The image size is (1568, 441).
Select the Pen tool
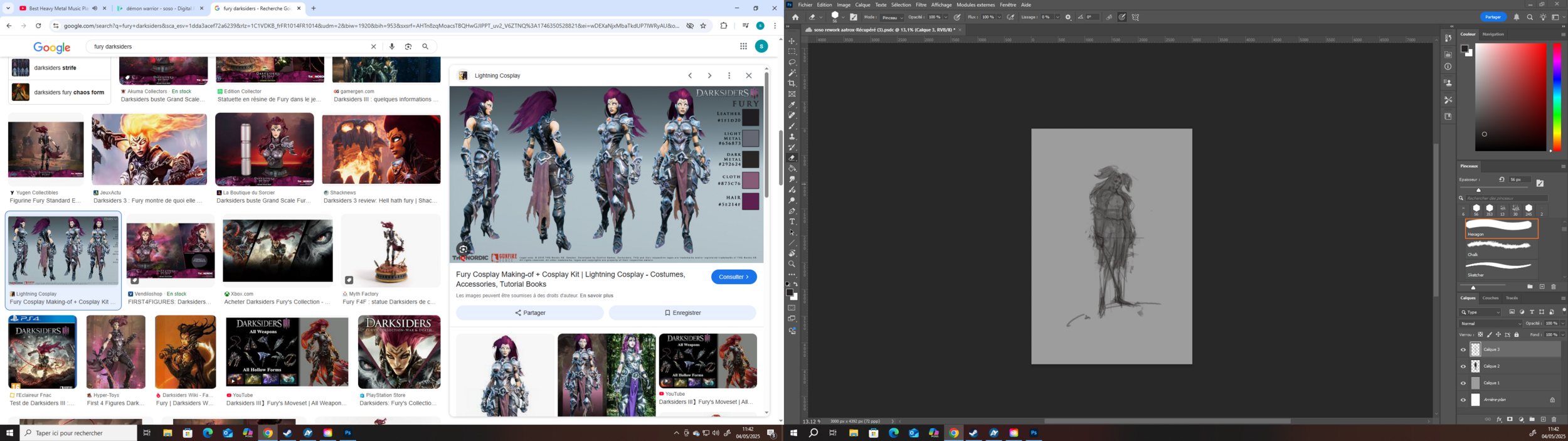click(792, 211)
